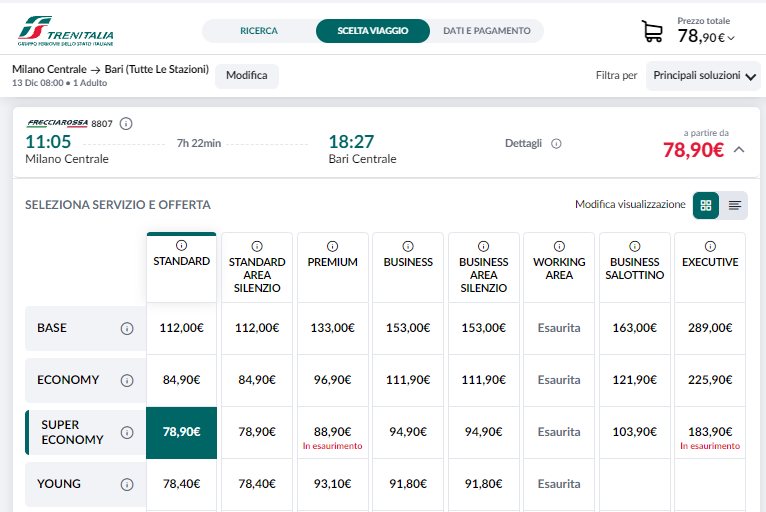Open STANDARD service info icon
Viewport: 766px width, 512px height.
pos(181,245)
